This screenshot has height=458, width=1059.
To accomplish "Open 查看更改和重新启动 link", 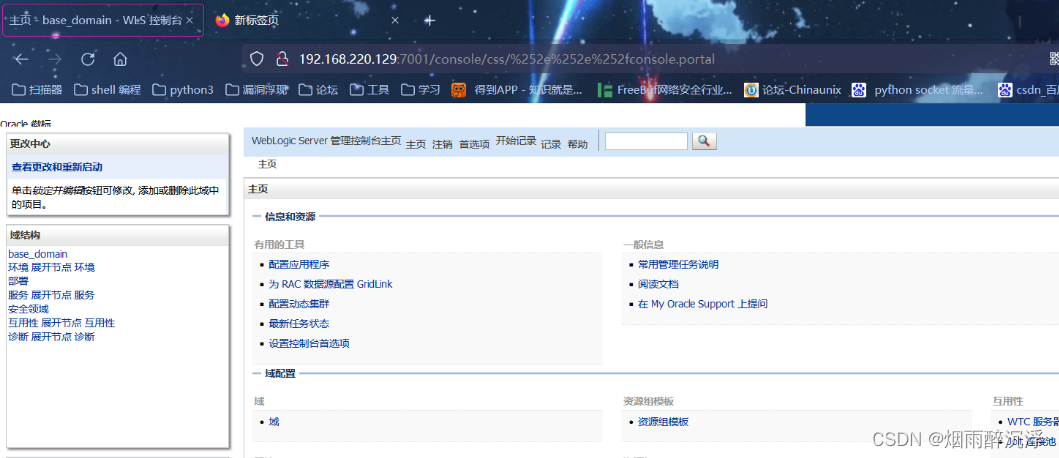I will (x=57, y=167).
